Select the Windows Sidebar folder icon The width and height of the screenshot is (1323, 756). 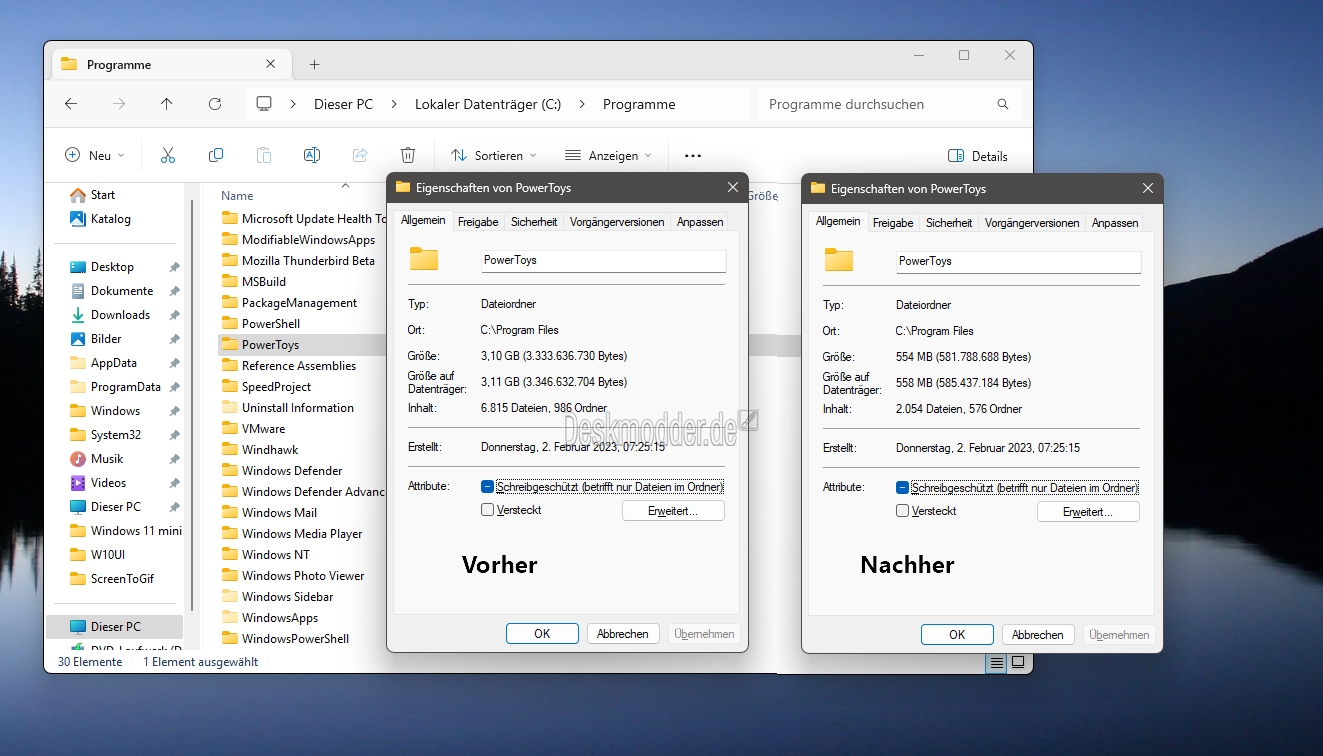230,596
